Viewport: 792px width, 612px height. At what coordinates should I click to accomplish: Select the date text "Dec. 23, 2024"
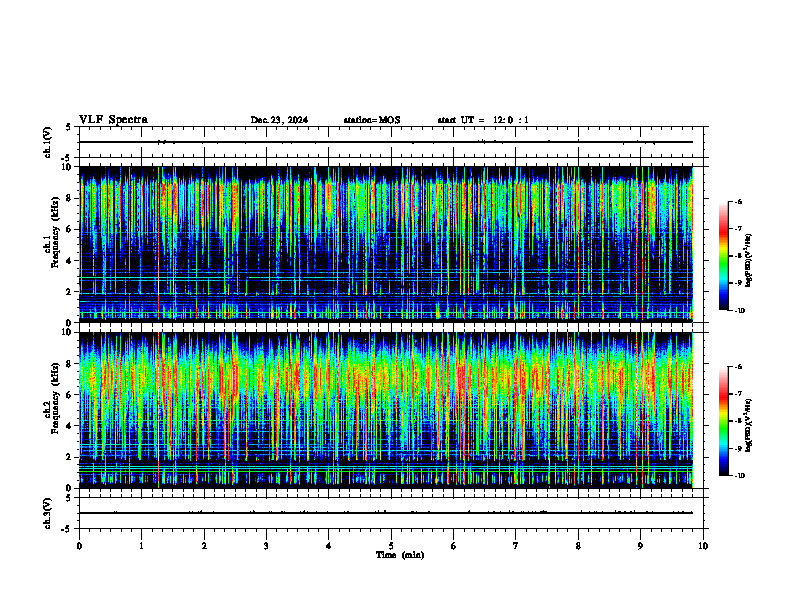click(279, 120)
